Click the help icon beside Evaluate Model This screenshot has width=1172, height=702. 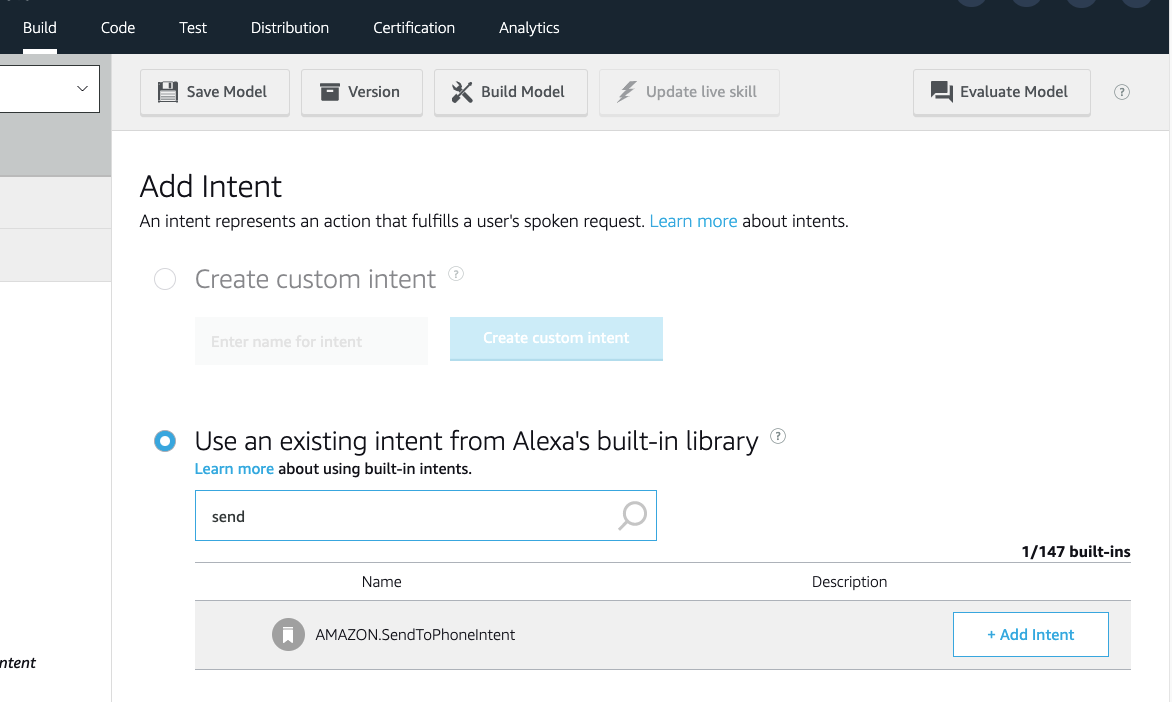pos(1122,92)
